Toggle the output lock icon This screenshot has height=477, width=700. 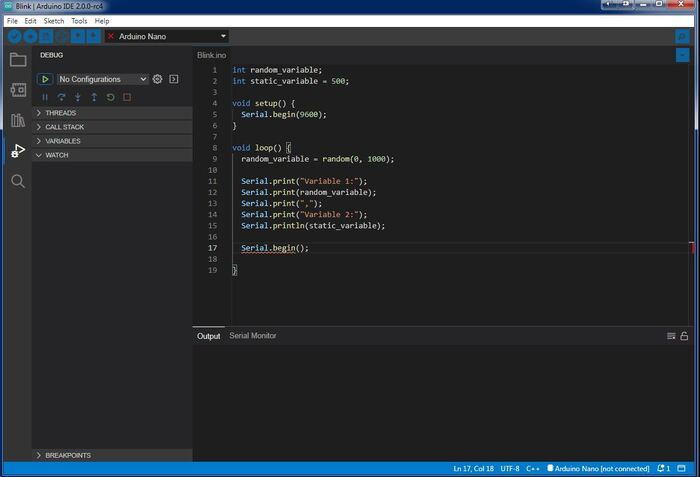click(684, 336)
